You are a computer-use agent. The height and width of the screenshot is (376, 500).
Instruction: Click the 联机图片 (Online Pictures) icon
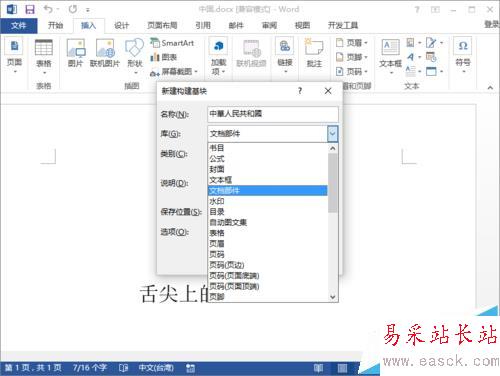pyautogui.click(x=105, y=53)
